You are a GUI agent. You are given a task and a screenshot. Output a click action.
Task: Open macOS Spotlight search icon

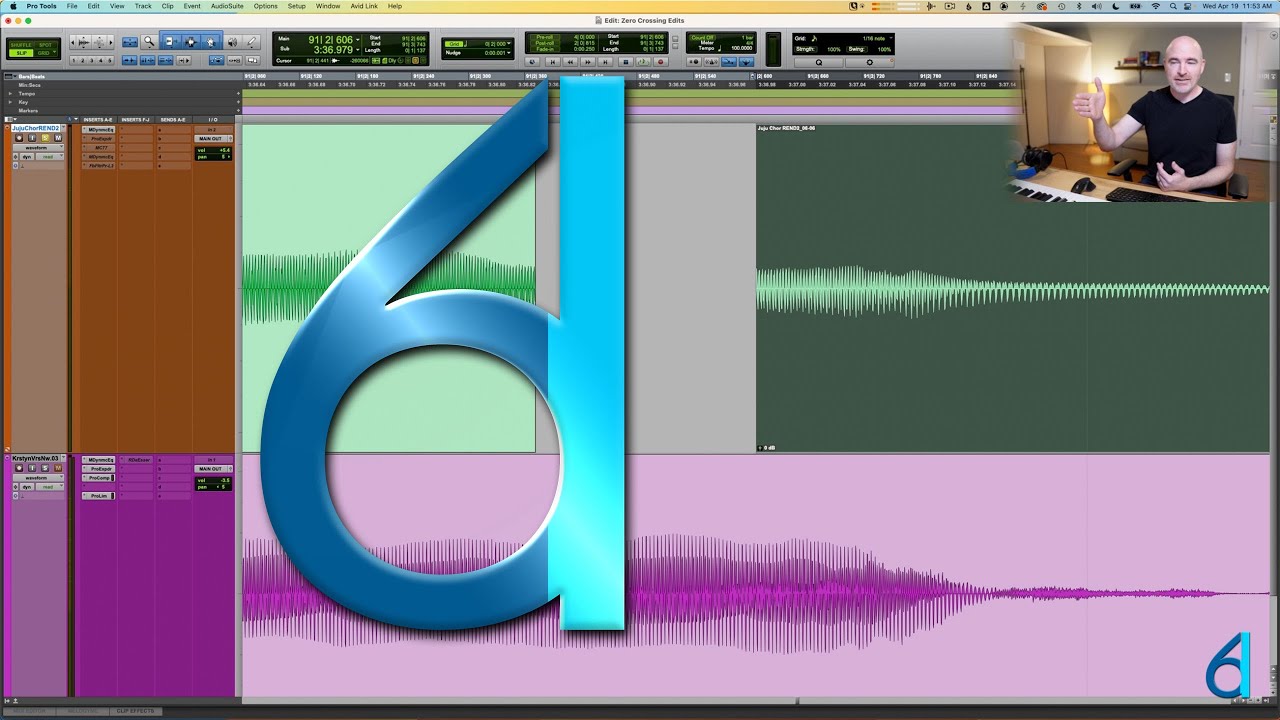(1172, 6)
